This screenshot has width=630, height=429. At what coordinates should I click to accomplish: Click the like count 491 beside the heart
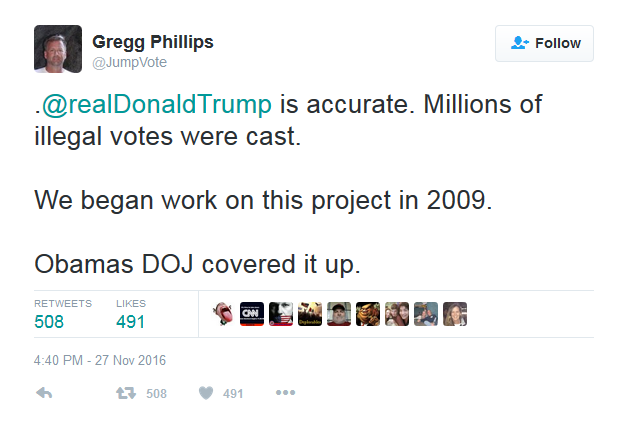233,393
